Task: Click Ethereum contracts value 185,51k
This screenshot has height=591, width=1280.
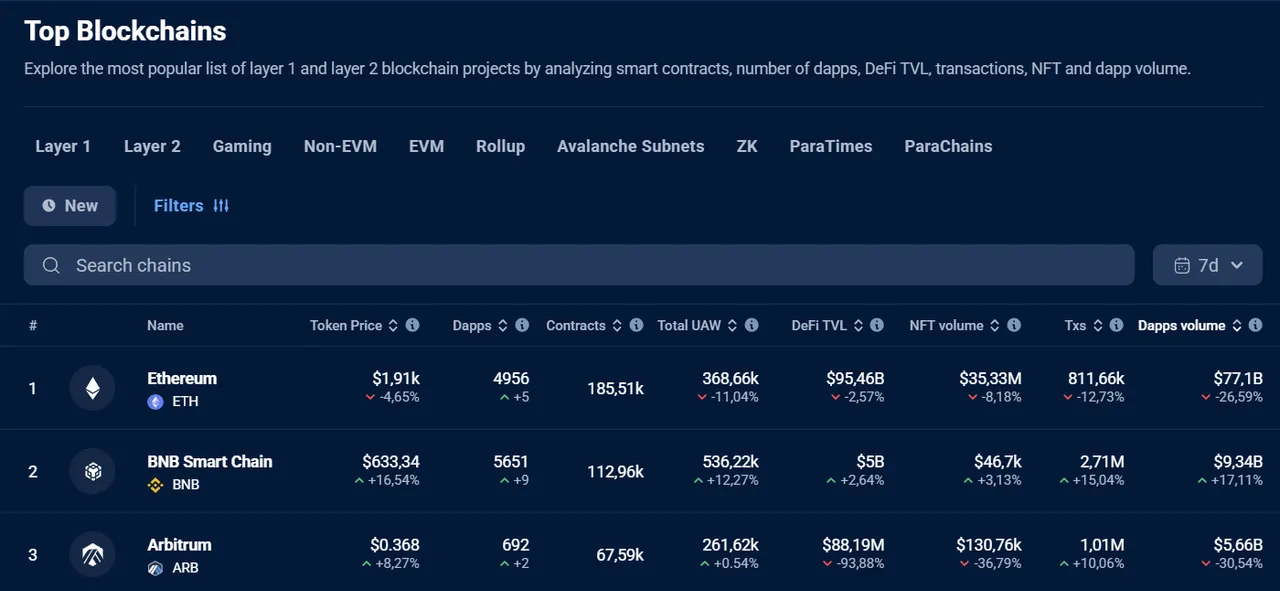Action: coord(615,388)
